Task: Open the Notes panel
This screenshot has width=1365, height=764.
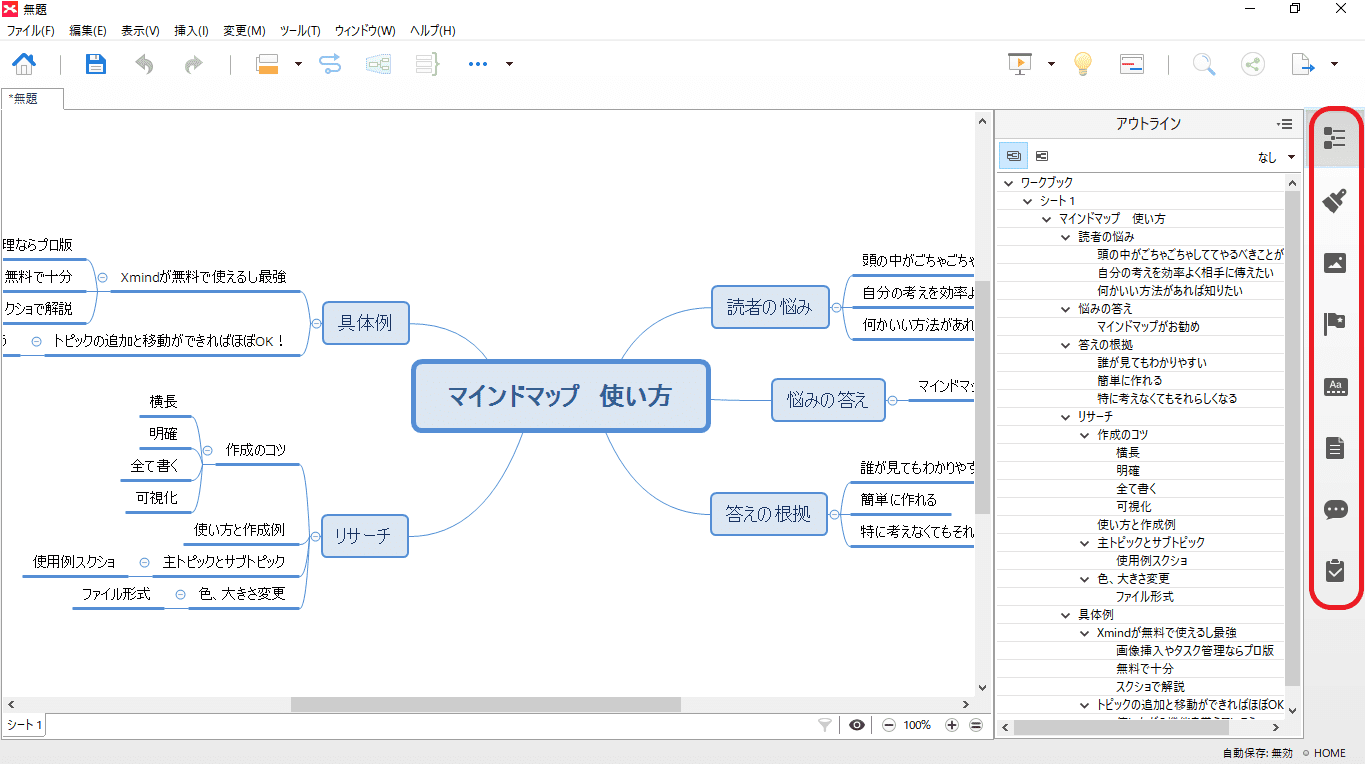Action: pyautogui.click(x=1335, y=448)
